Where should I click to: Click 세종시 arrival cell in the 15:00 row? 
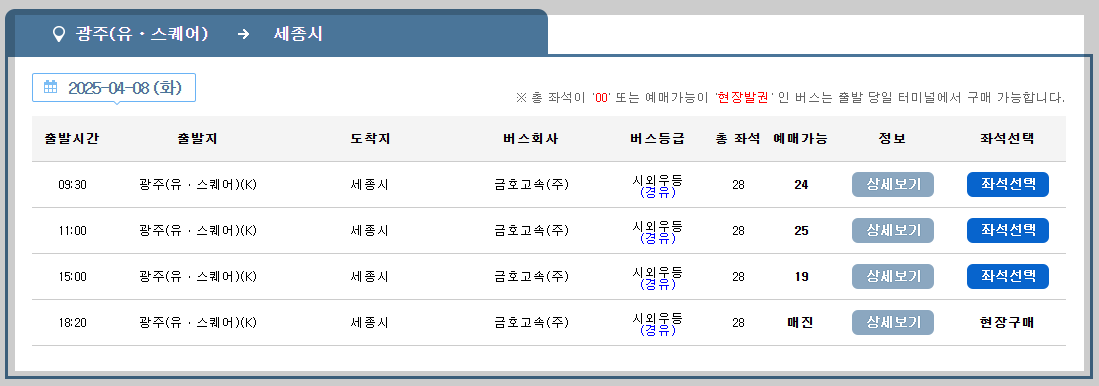coord(369,277)
